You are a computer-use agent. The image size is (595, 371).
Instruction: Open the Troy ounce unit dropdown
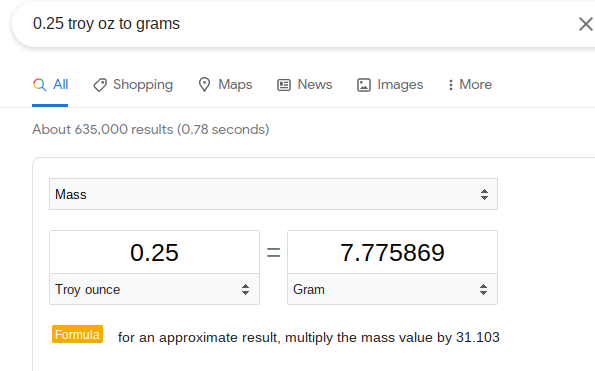(154, 289)
